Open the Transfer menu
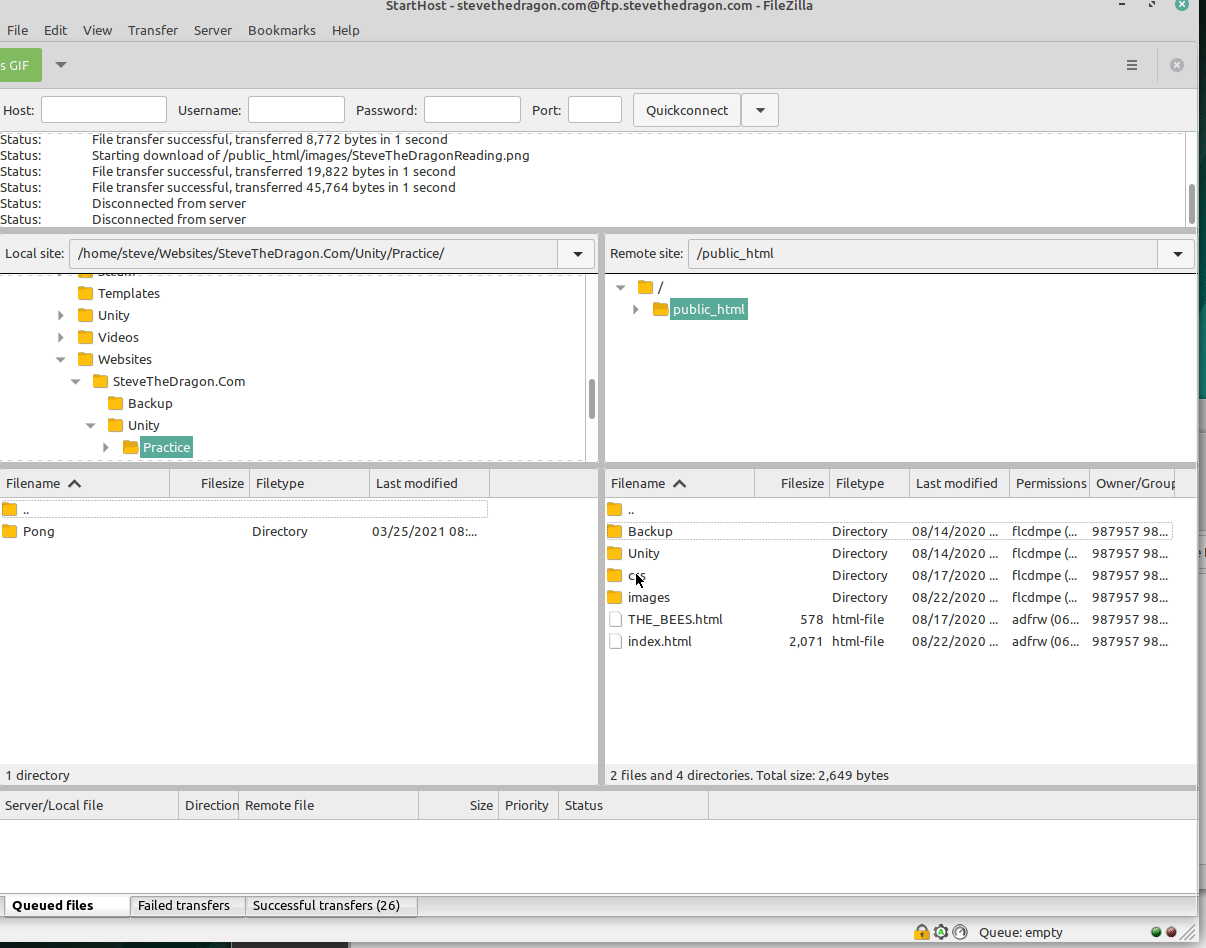This screenshot has width=1206, height=948. (153, 30)
